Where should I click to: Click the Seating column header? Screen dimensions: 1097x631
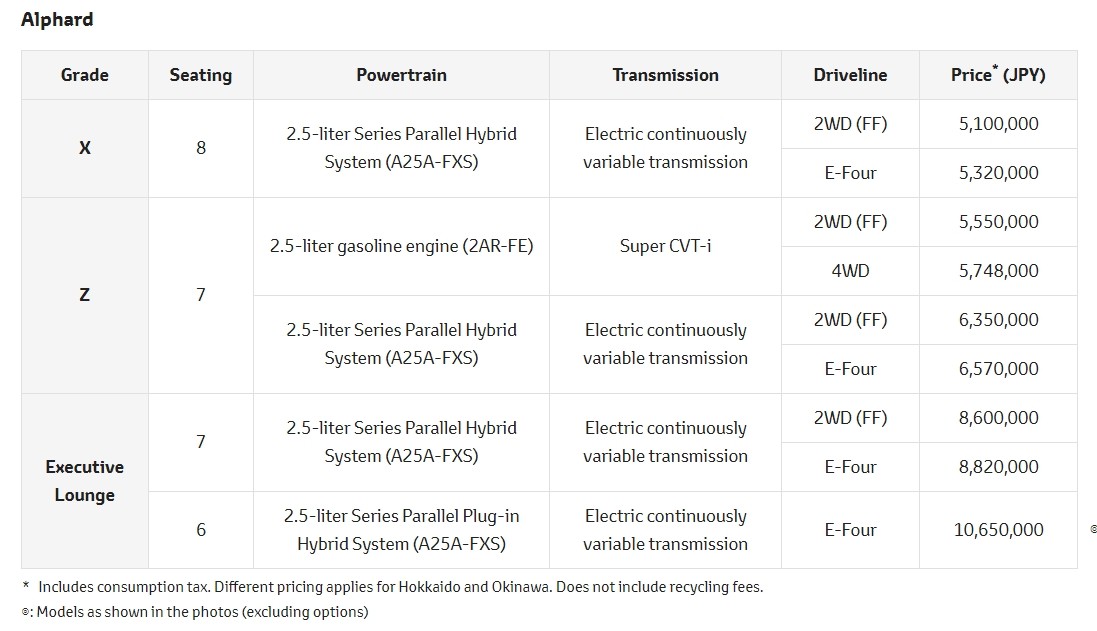(x=200, y=75)
